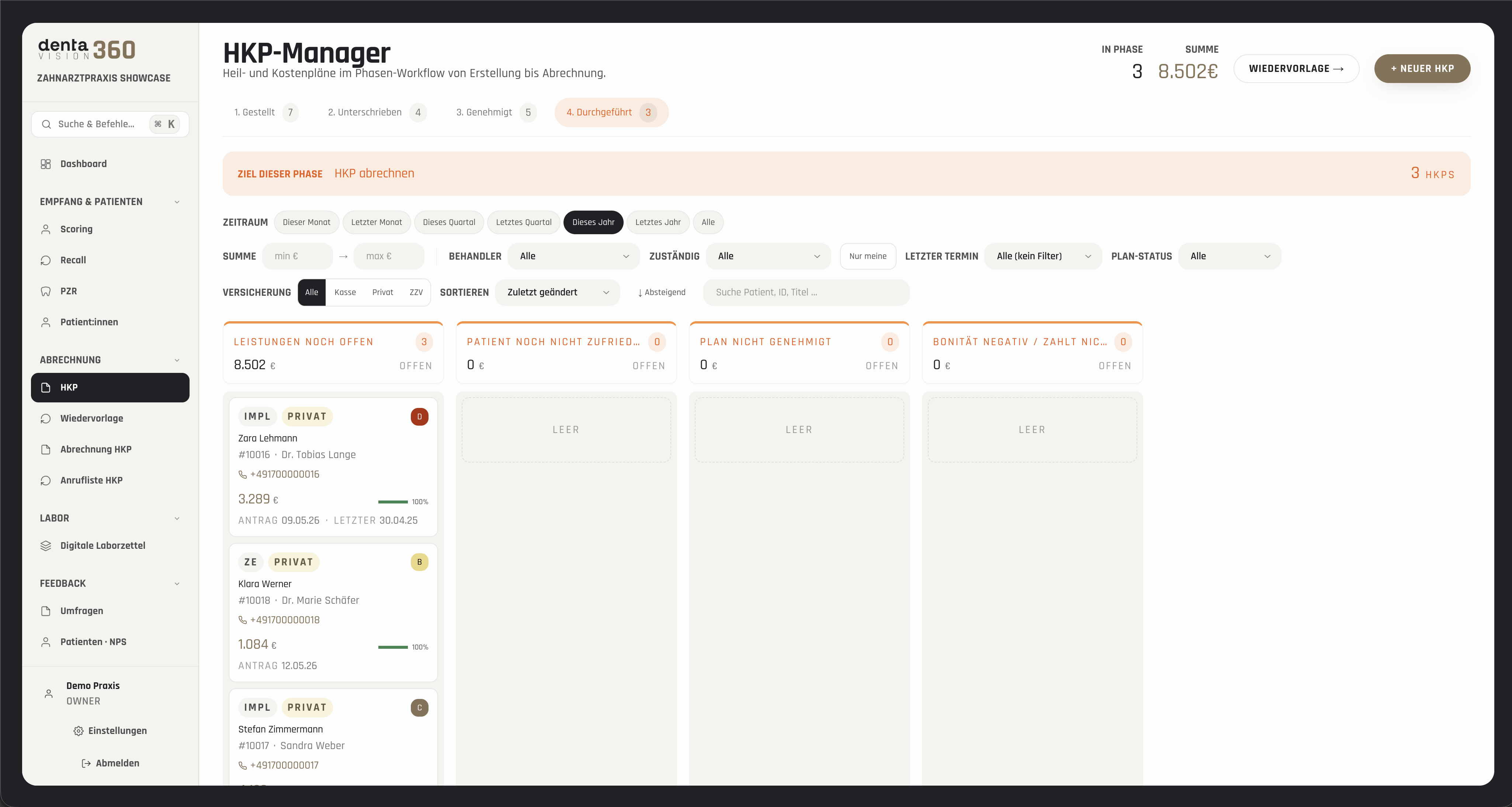Click the ⌘K shortcut badge
The width and height of the screenshot is (1512, 807).
pos(164,124)
